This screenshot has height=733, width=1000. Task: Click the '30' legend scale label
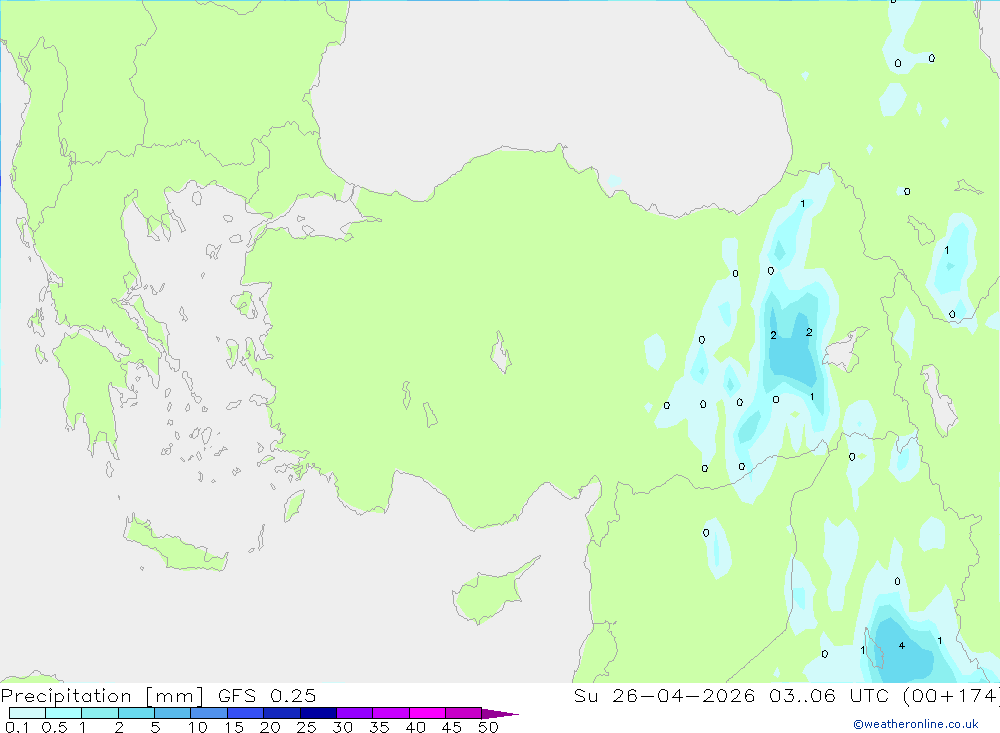click(343, 727)
